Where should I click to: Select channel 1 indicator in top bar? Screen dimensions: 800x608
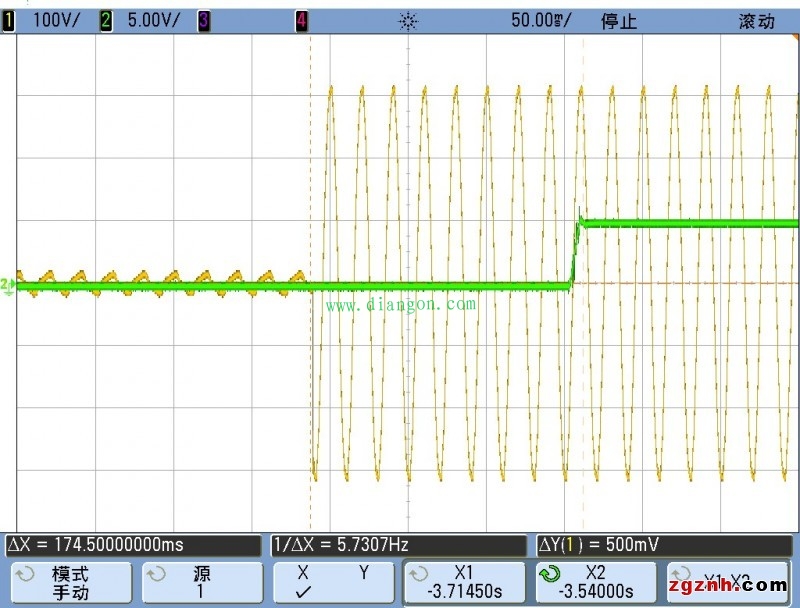pos(9,21)
